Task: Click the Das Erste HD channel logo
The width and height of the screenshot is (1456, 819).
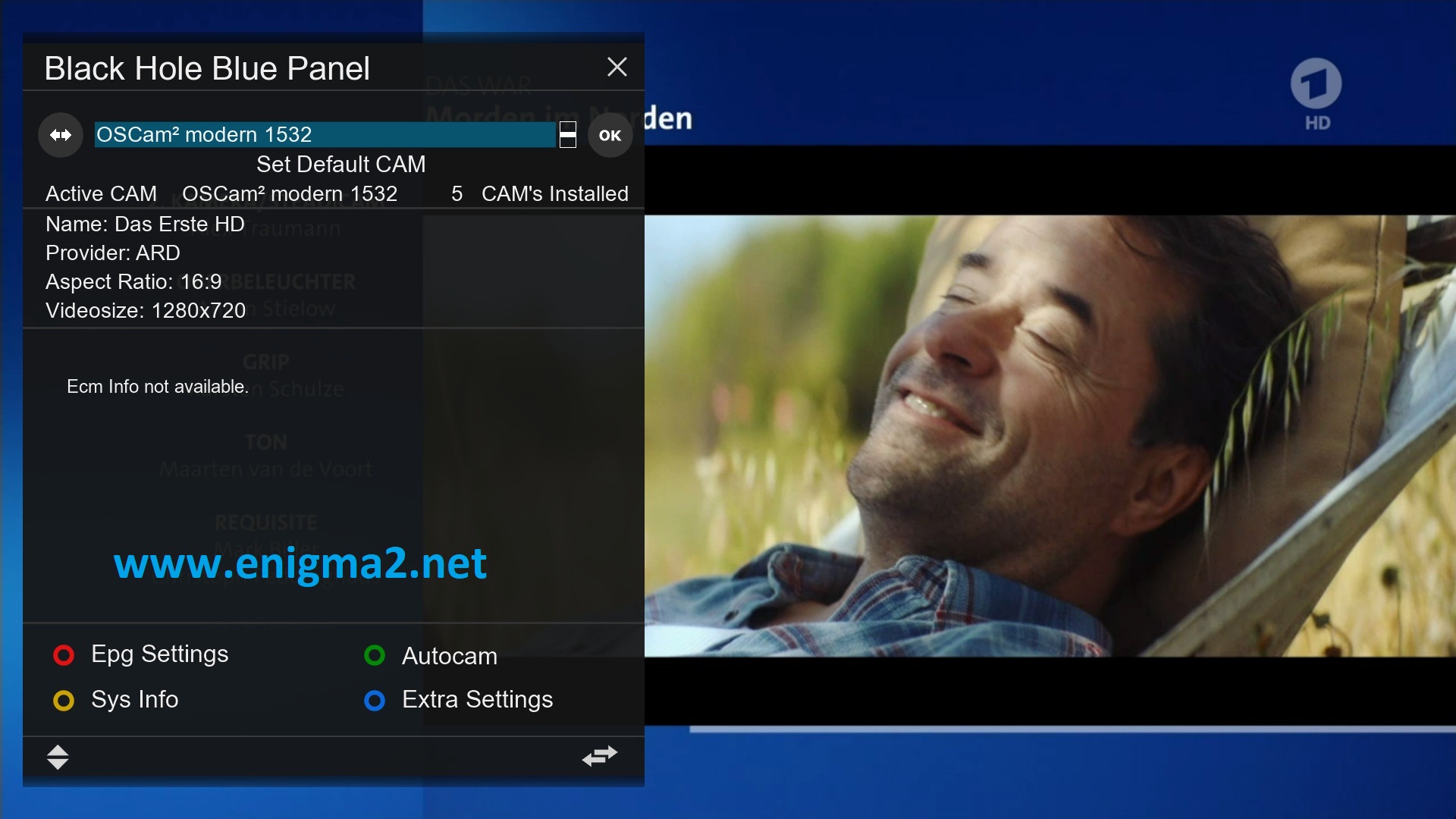Action: (x=1316, y=94)
